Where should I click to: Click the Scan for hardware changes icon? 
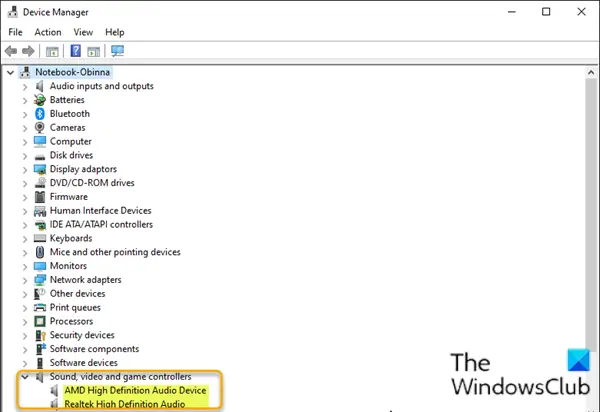117,51
